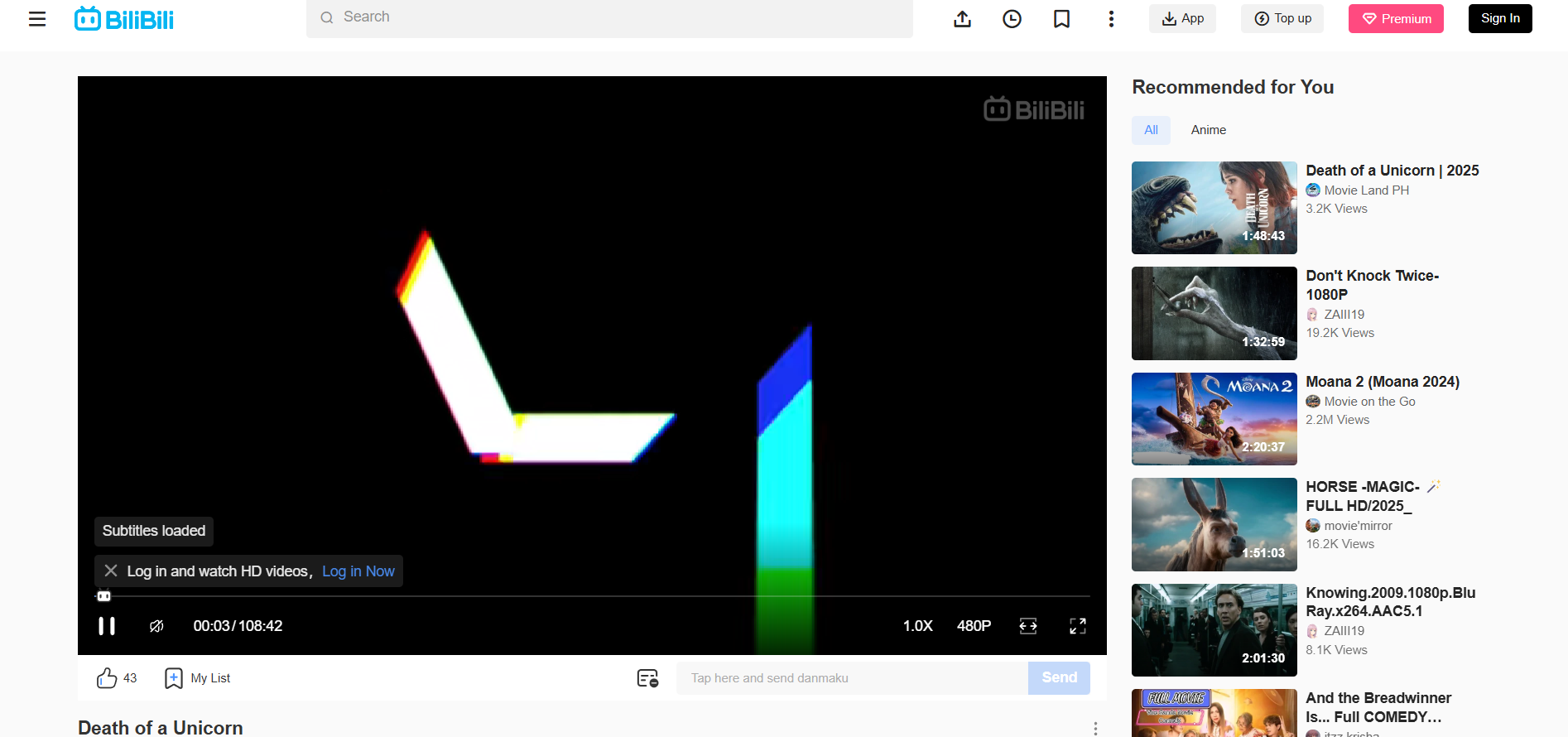Click the BiliBili logo
This screenshot has width=1568, height=737.
click(x=124, y=19)
